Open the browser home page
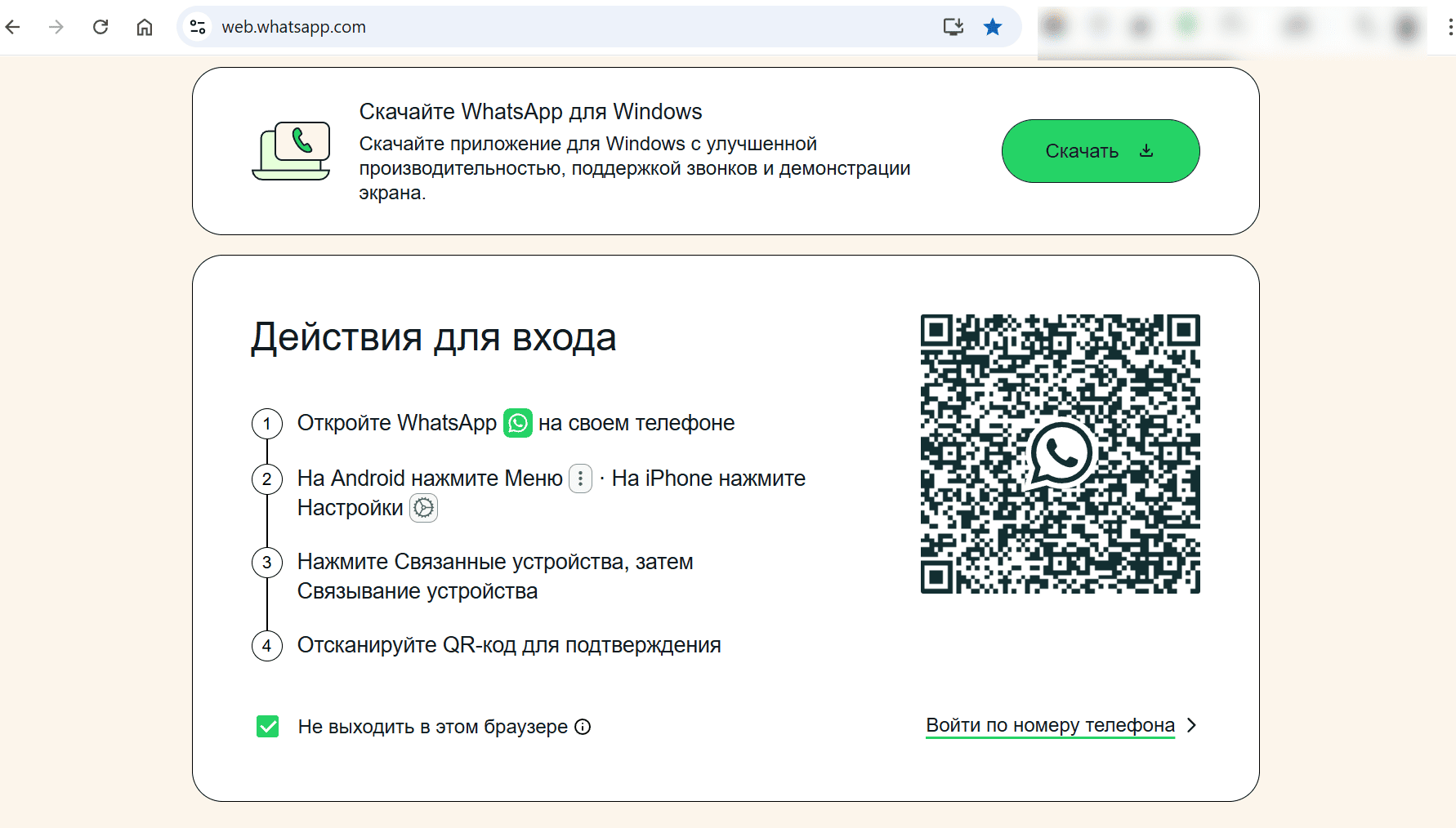The height and width of the screenshot is (828, 1456). (145, 27)
